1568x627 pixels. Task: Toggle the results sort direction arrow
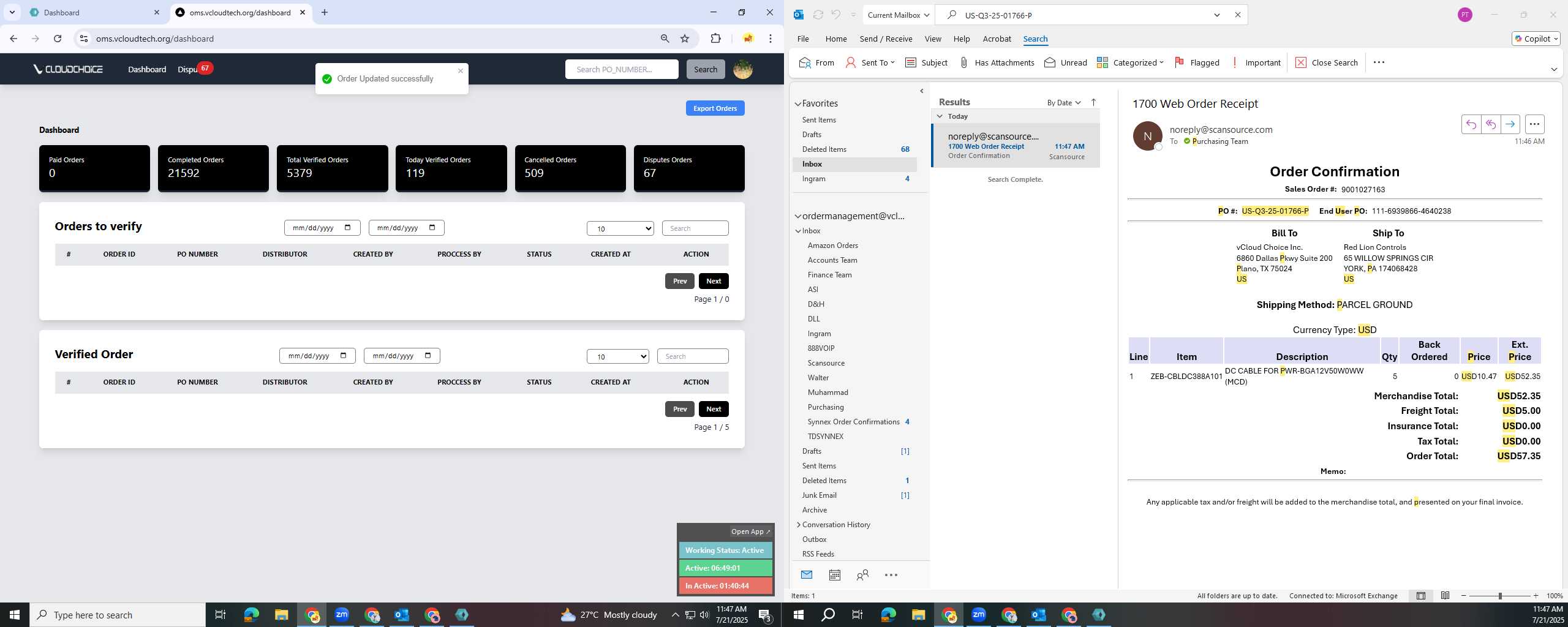pyautogui.click(x=1093, y=102)
